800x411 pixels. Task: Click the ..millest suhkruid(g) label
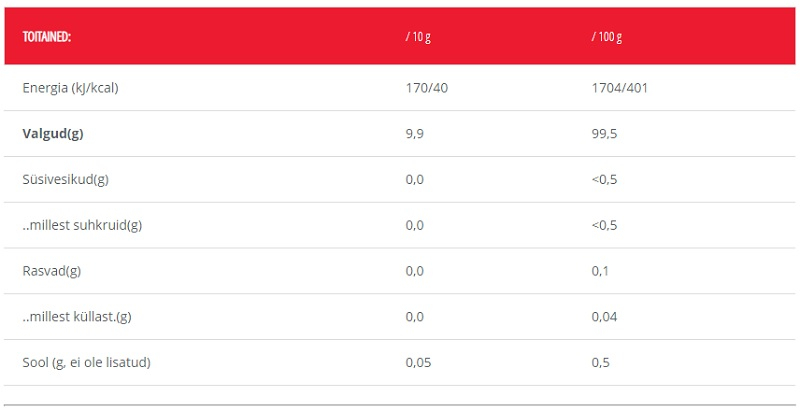pyautogui.click(x=82, y=225)
